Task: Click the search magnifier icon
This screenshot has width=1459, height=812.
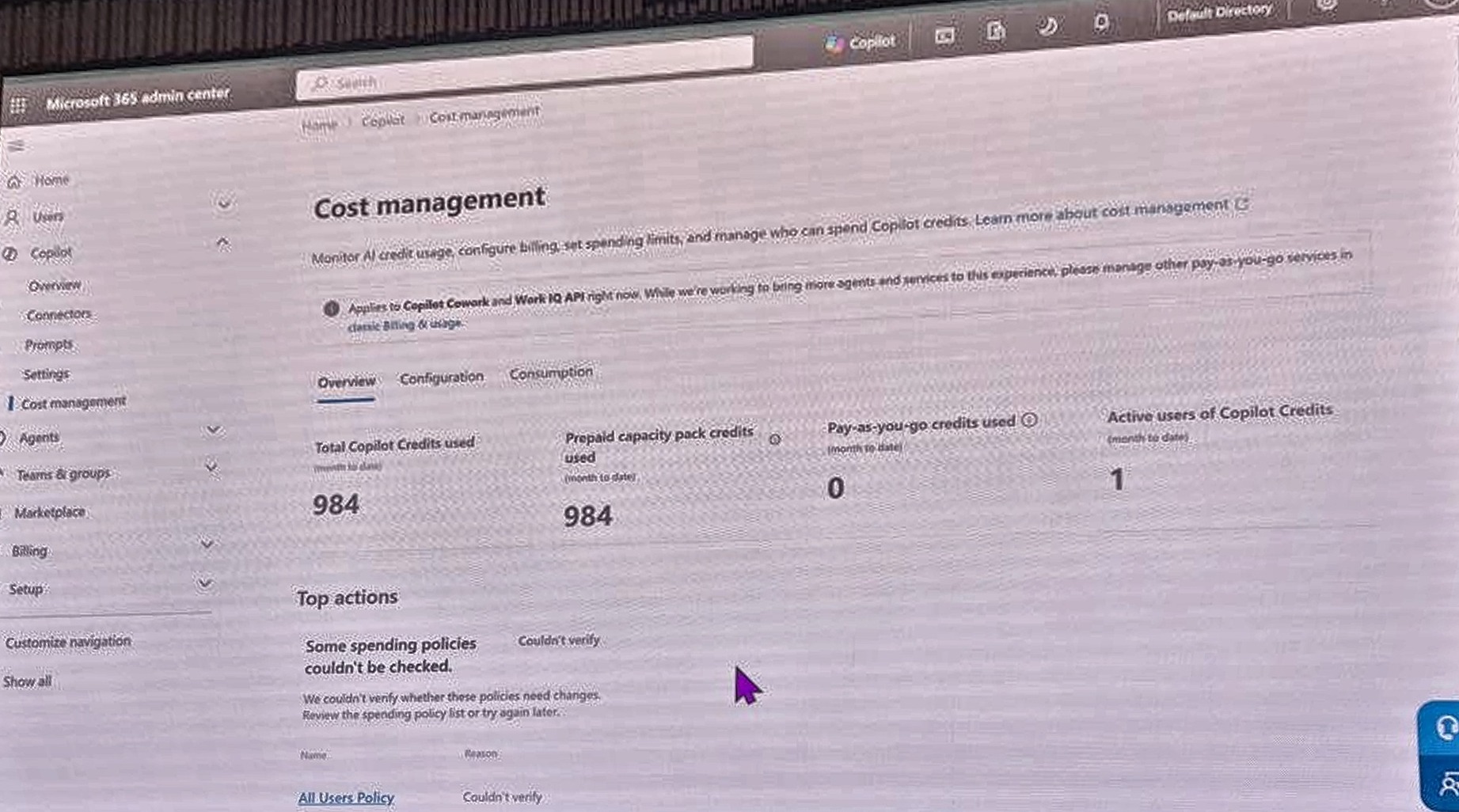Action: (x=319, y=84)
